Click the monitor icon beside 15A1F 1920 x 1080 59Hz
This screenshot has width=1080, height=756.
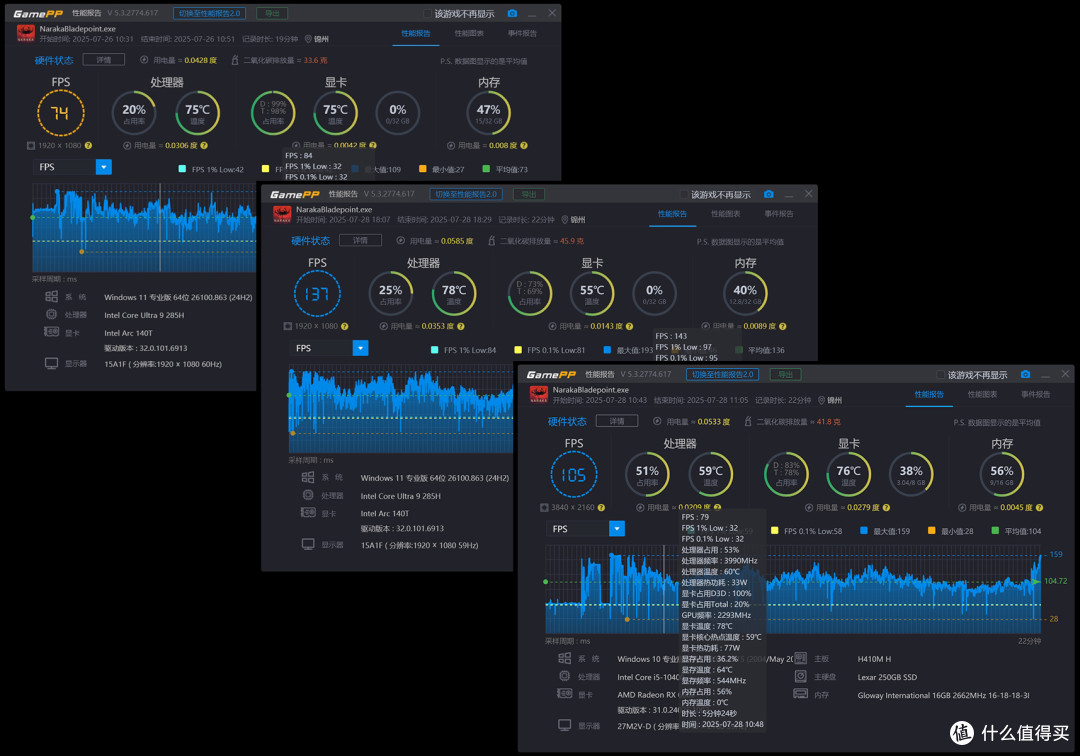tap(308, 545)
